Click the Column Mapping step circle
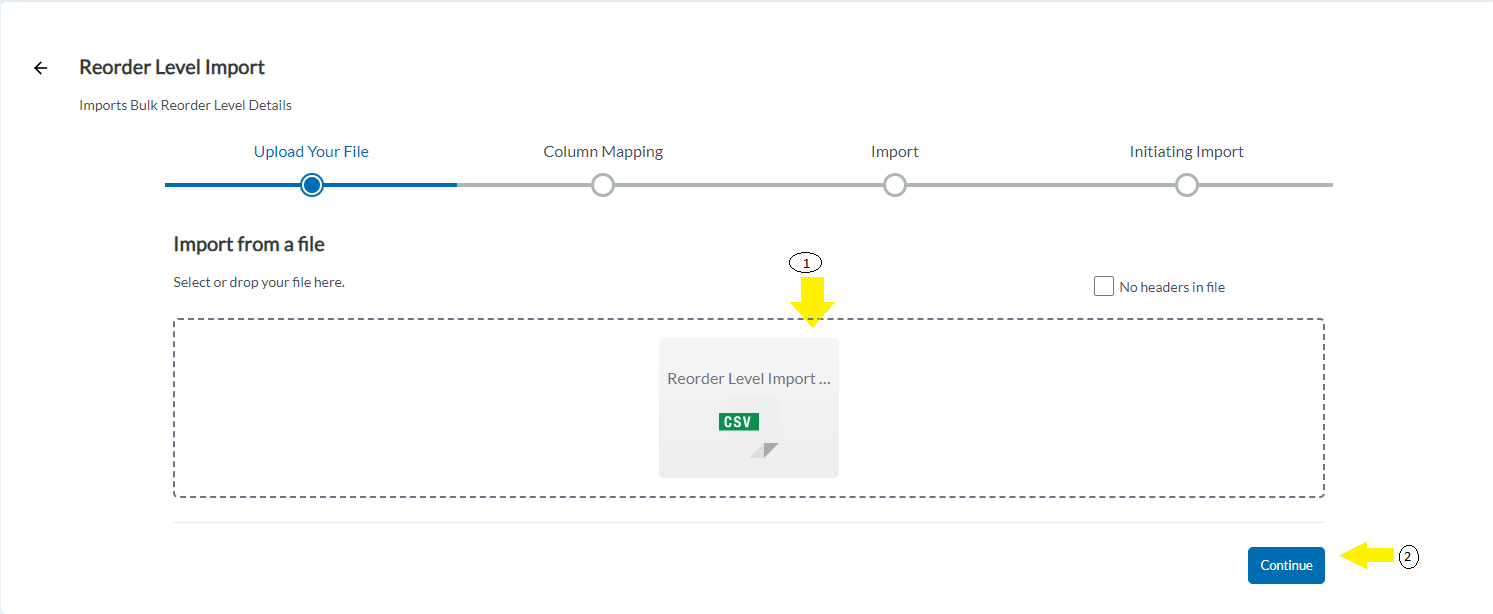Image resolution: width=1493 pixels, height=614 pixels. [x=603, y=185]
